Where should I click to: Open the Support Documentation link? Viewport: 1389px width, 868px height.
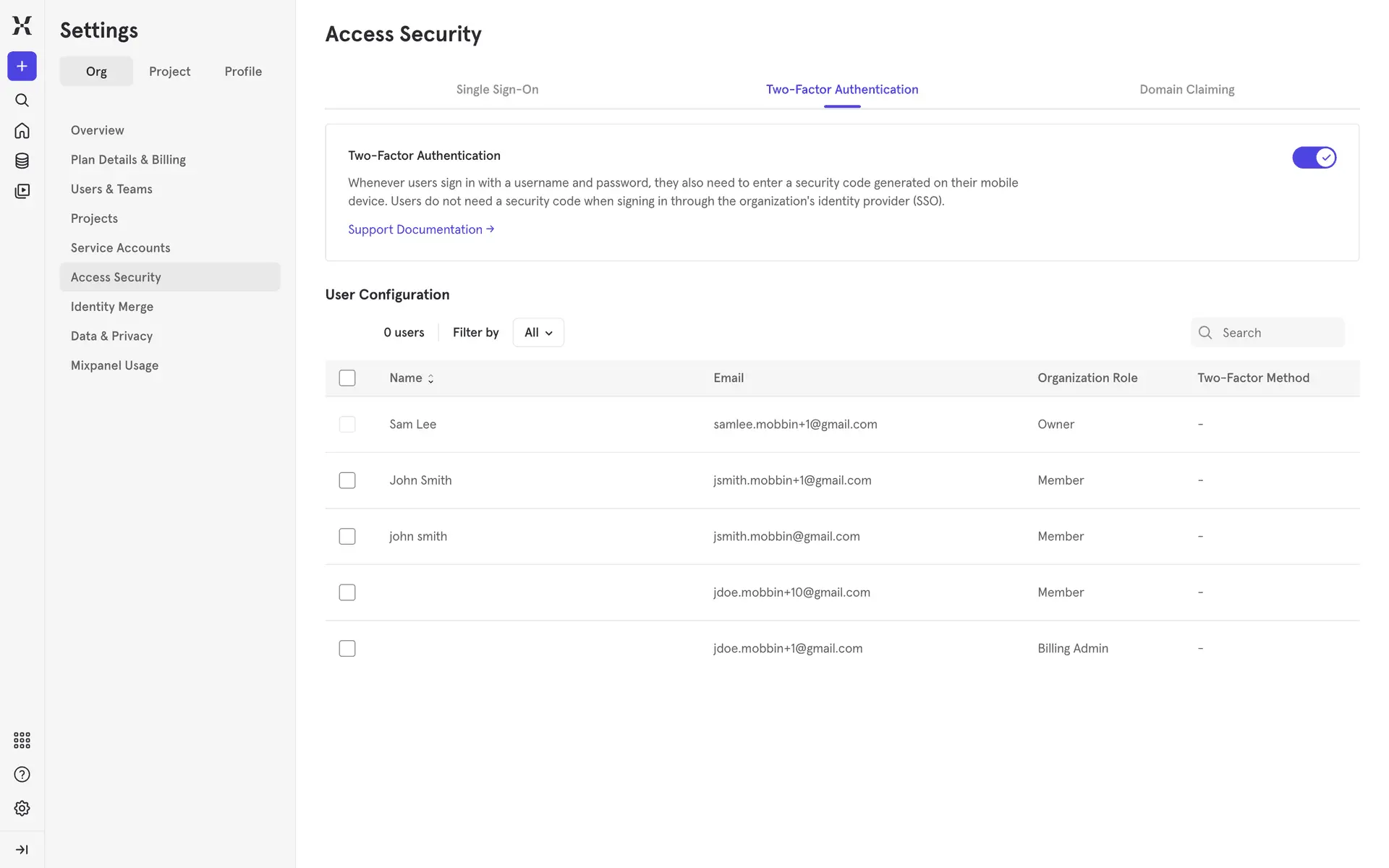[420, 229]
